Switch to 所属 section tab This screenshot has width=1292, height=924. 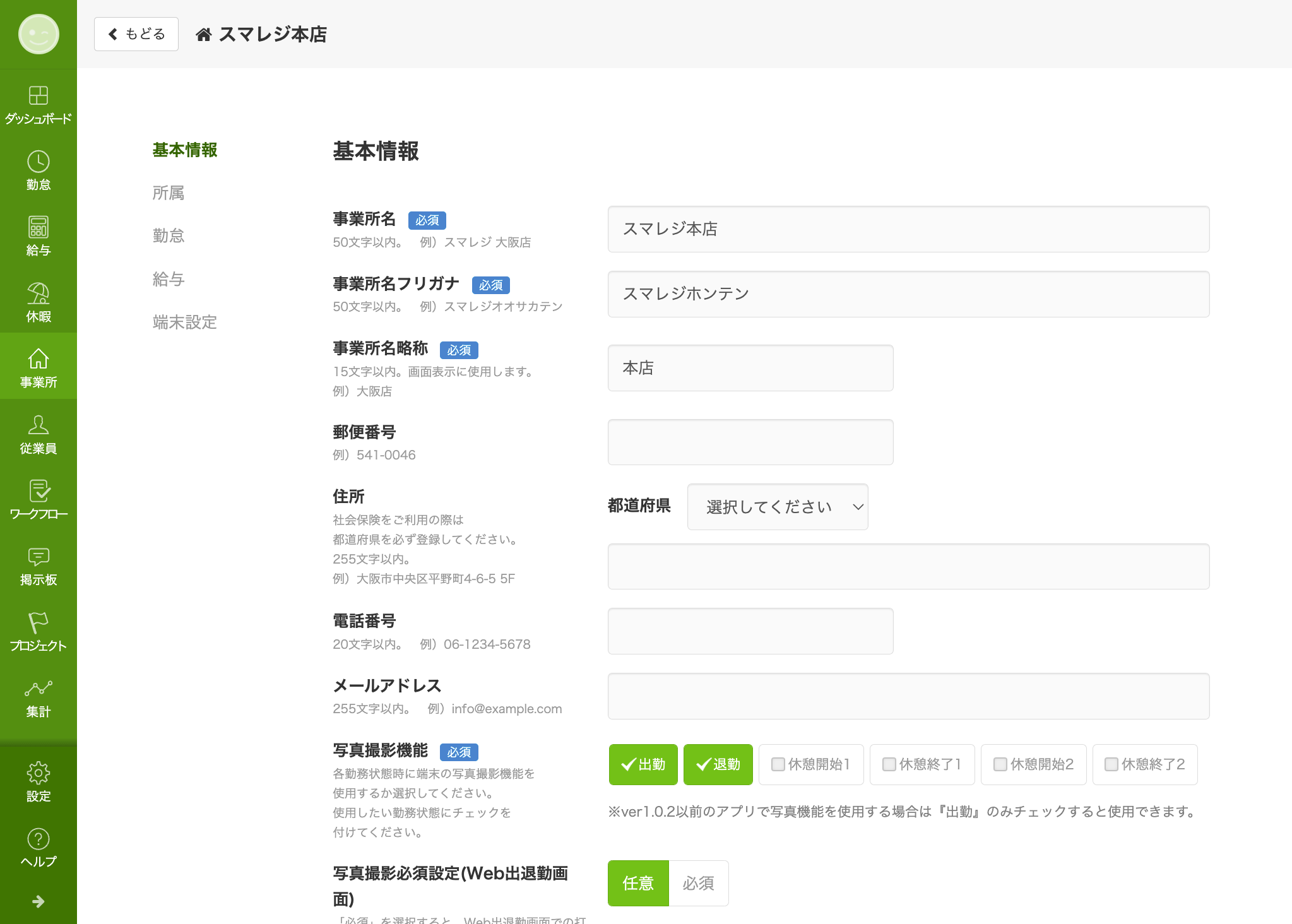169,192
